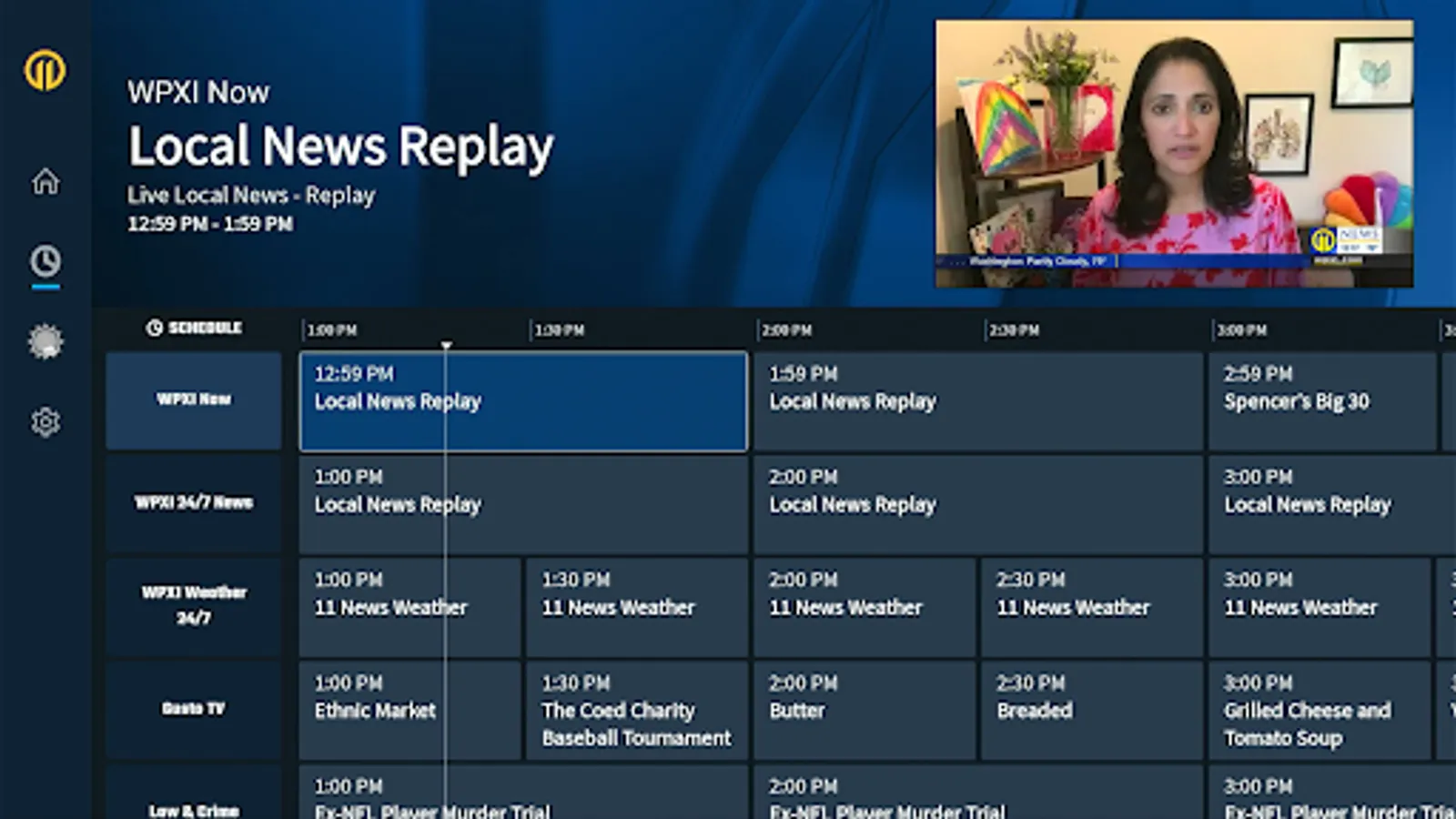Viewport: 1456px width, 819px height.
Task: Select the WPXI Weather 24/7 channel
Action: tap(194, 606)
